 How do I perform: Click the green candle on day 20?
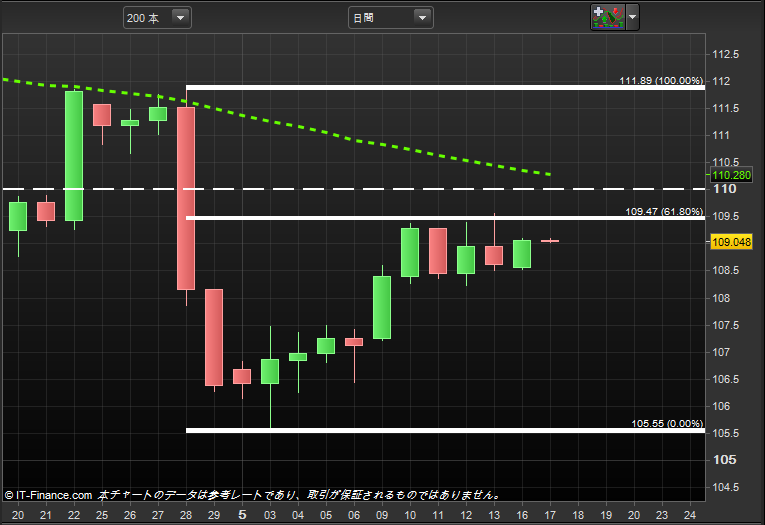tap(18, 216)
